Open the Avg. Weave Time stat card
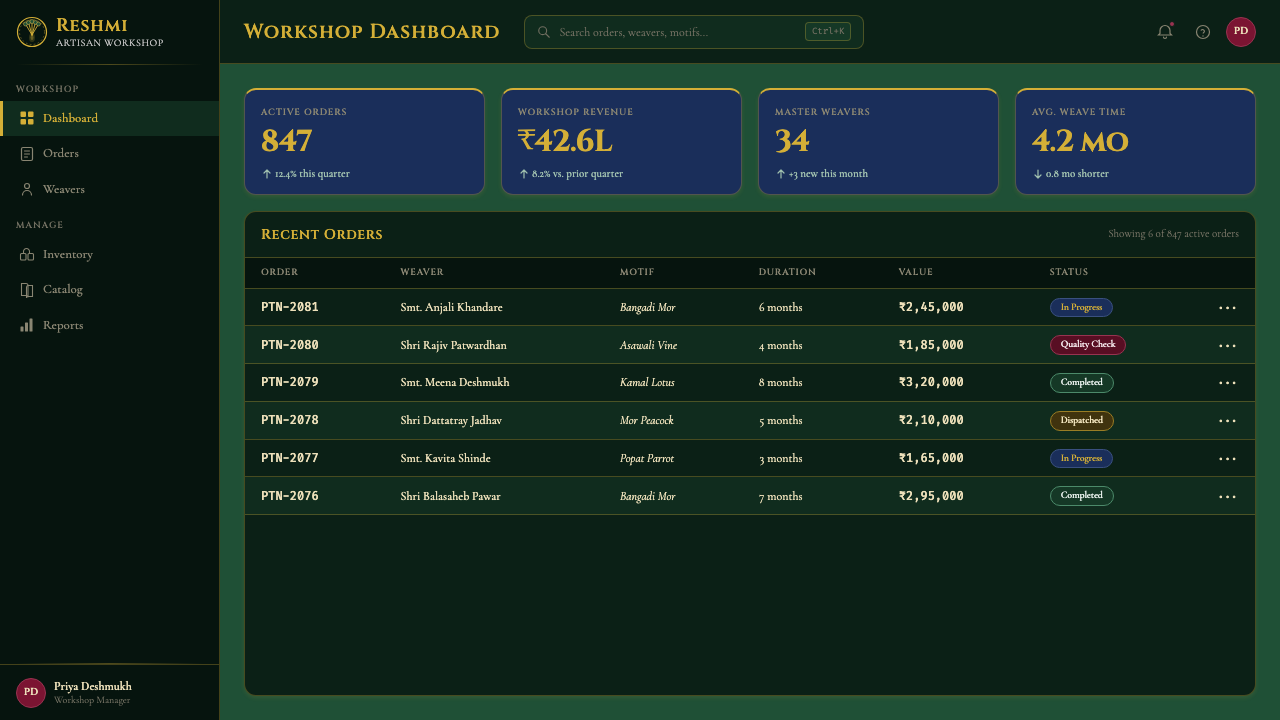Viewport: 1280px width, 720px height. pyautogui.click(x=1135, y=141)
